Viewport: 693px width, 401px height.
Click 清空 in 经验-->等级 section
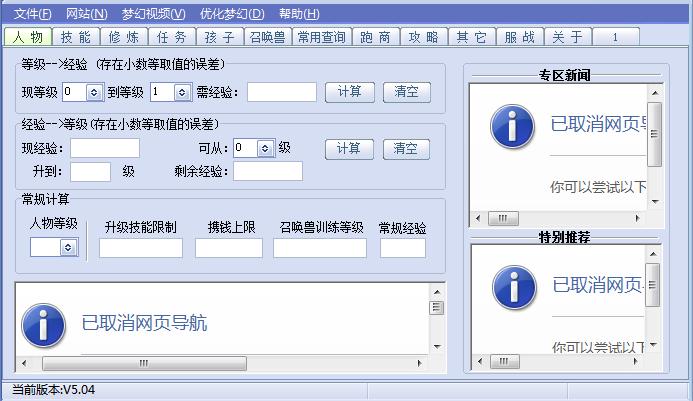[x=406, y=149]
